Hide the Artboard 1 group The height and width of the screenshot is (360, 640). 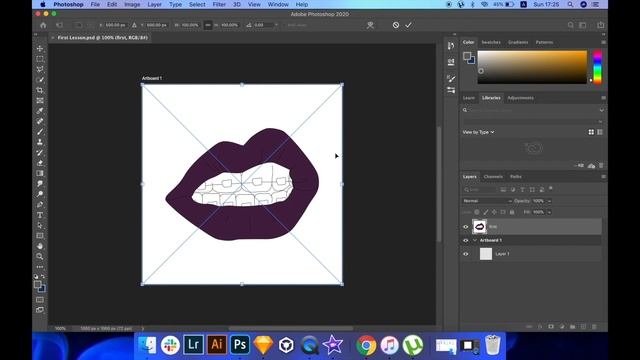click(466, 240)
